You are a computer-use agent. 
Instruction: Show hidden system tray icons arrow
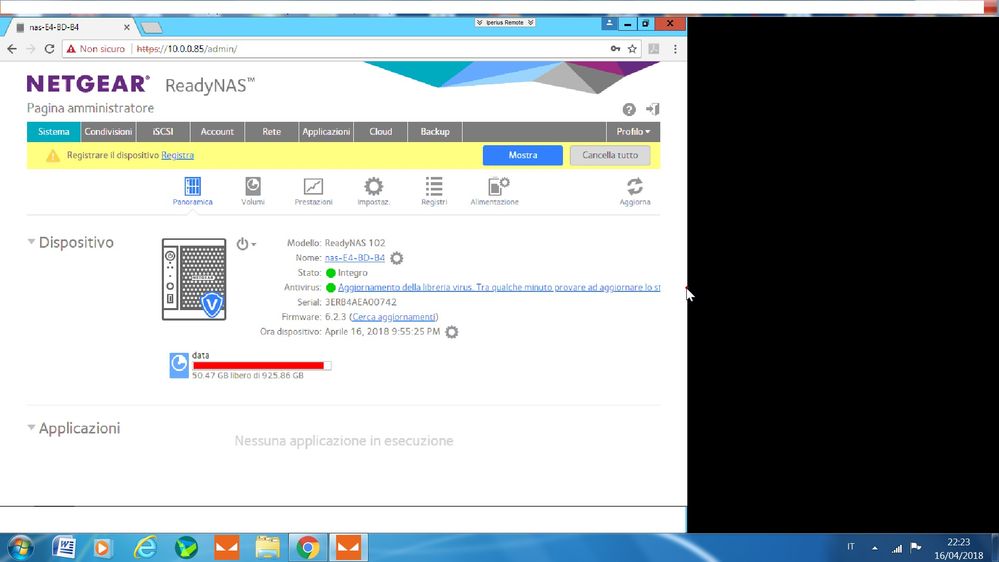tap(875, 548)
